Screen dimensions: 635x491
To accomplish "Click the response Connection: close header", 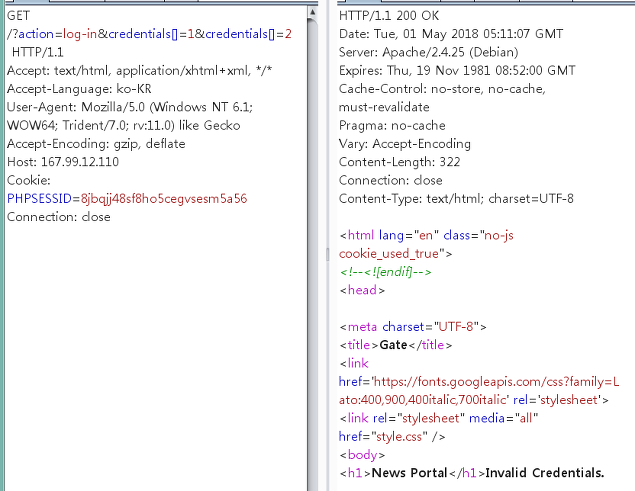I will pos(390,180).
